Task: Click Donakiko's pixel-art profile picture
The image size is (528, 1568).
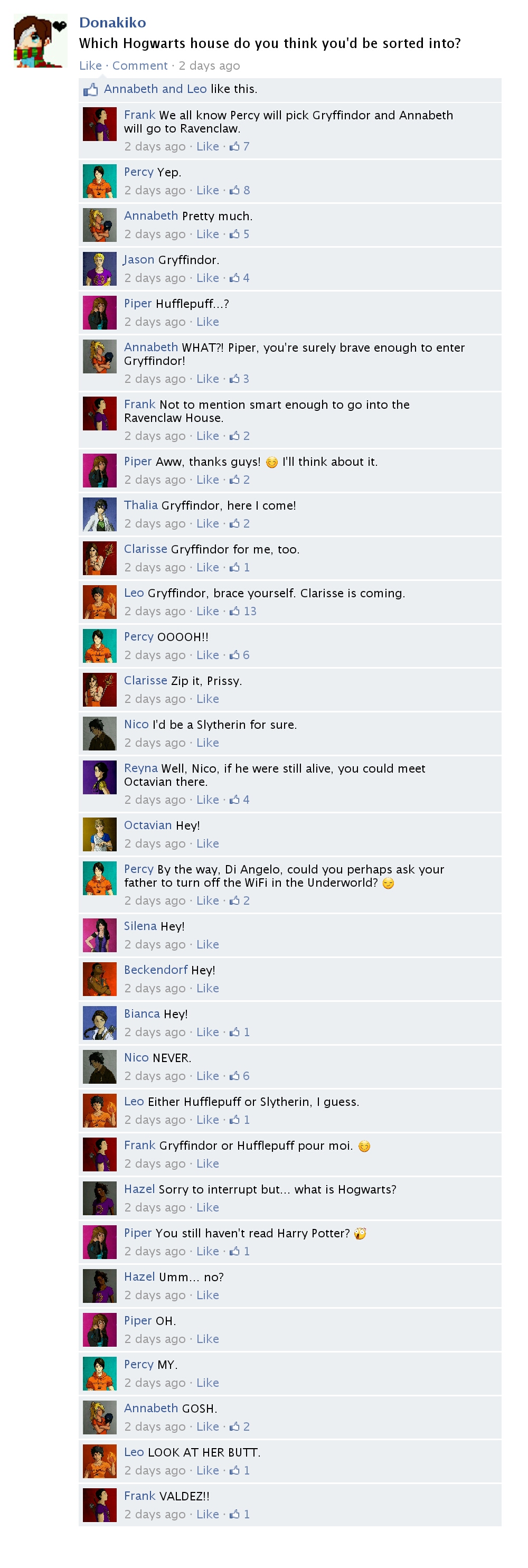Action: tap(40, 41)
